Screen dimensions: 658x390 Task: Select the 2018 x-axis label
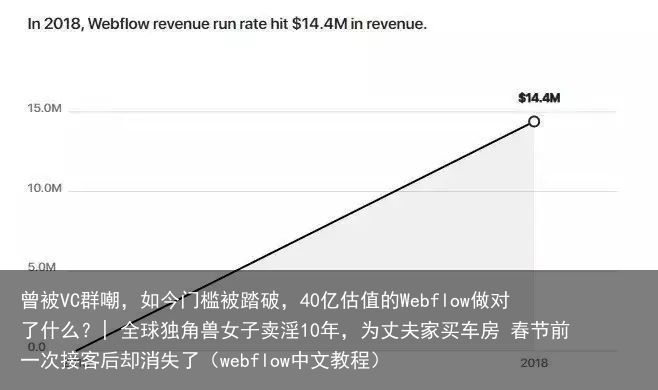(534, 363)
